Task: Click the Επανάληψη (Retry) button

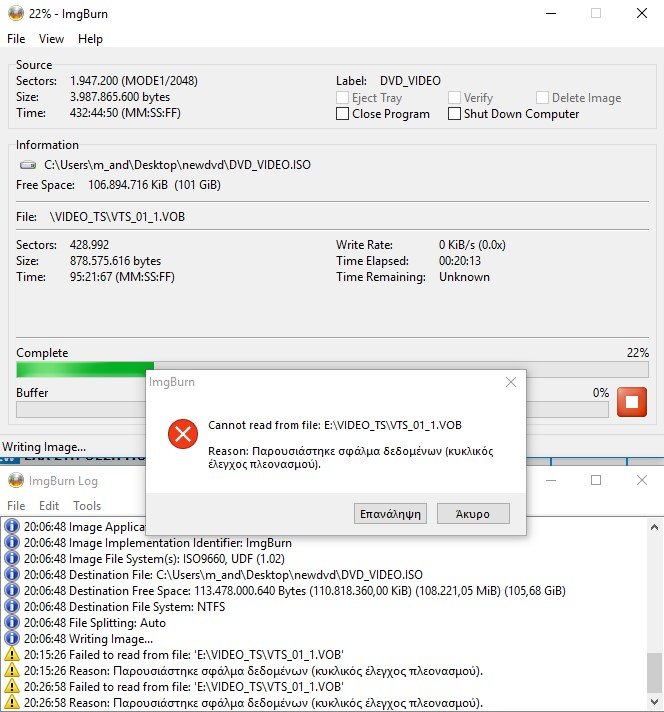Action: point(390,514)
